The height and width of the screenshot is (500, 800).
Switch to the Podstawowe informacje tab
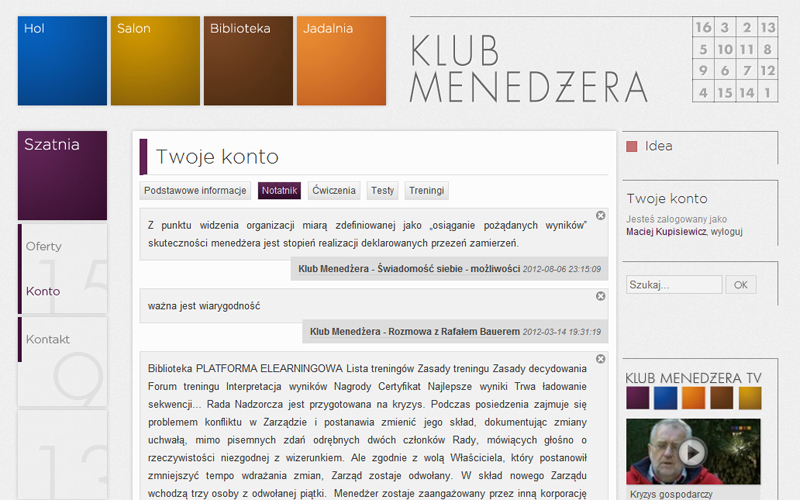pos(195,190)
